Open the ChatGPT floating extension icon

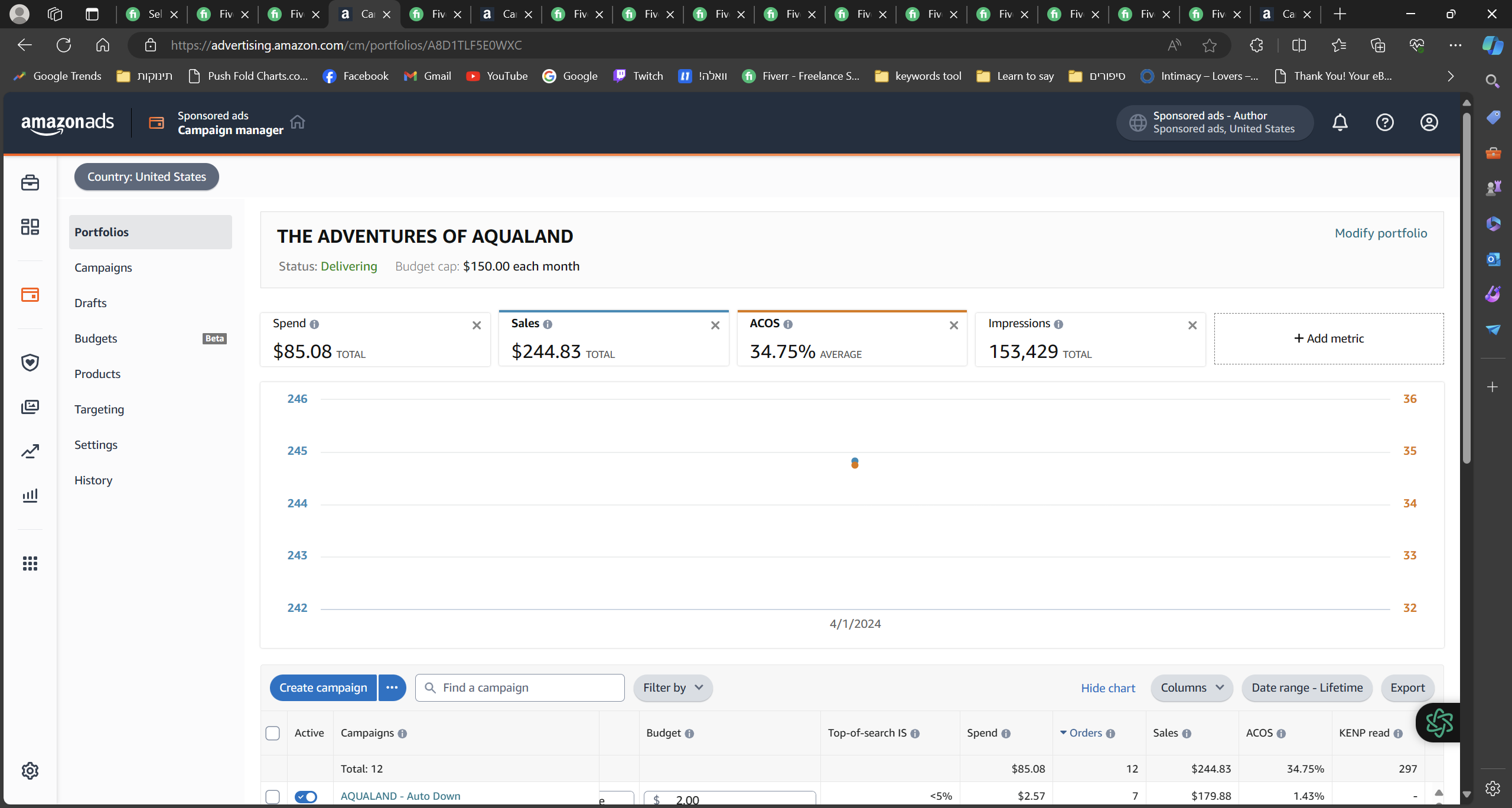pyautogui.click(x=1439, y=722)
